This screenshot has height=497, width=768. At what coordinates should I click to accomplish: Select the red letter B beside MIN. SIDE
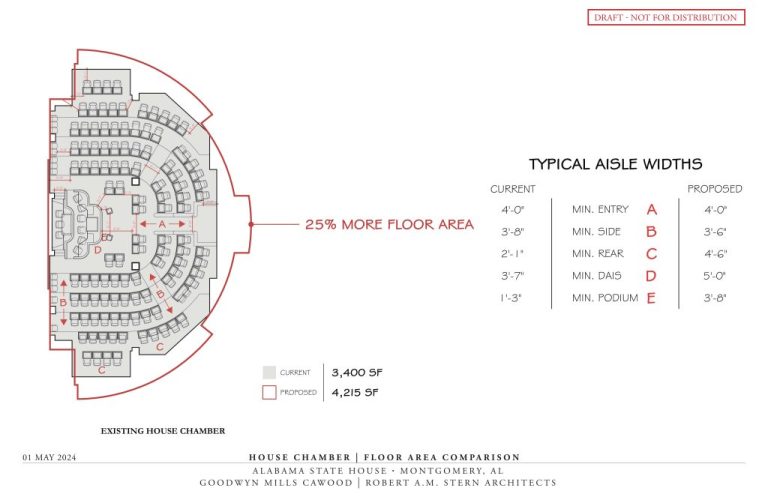coord(651,232)
